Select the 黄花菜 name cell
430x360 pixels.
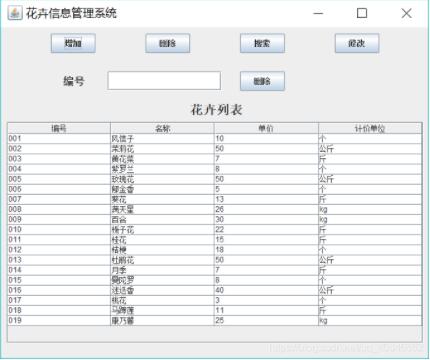click(162, 159)
